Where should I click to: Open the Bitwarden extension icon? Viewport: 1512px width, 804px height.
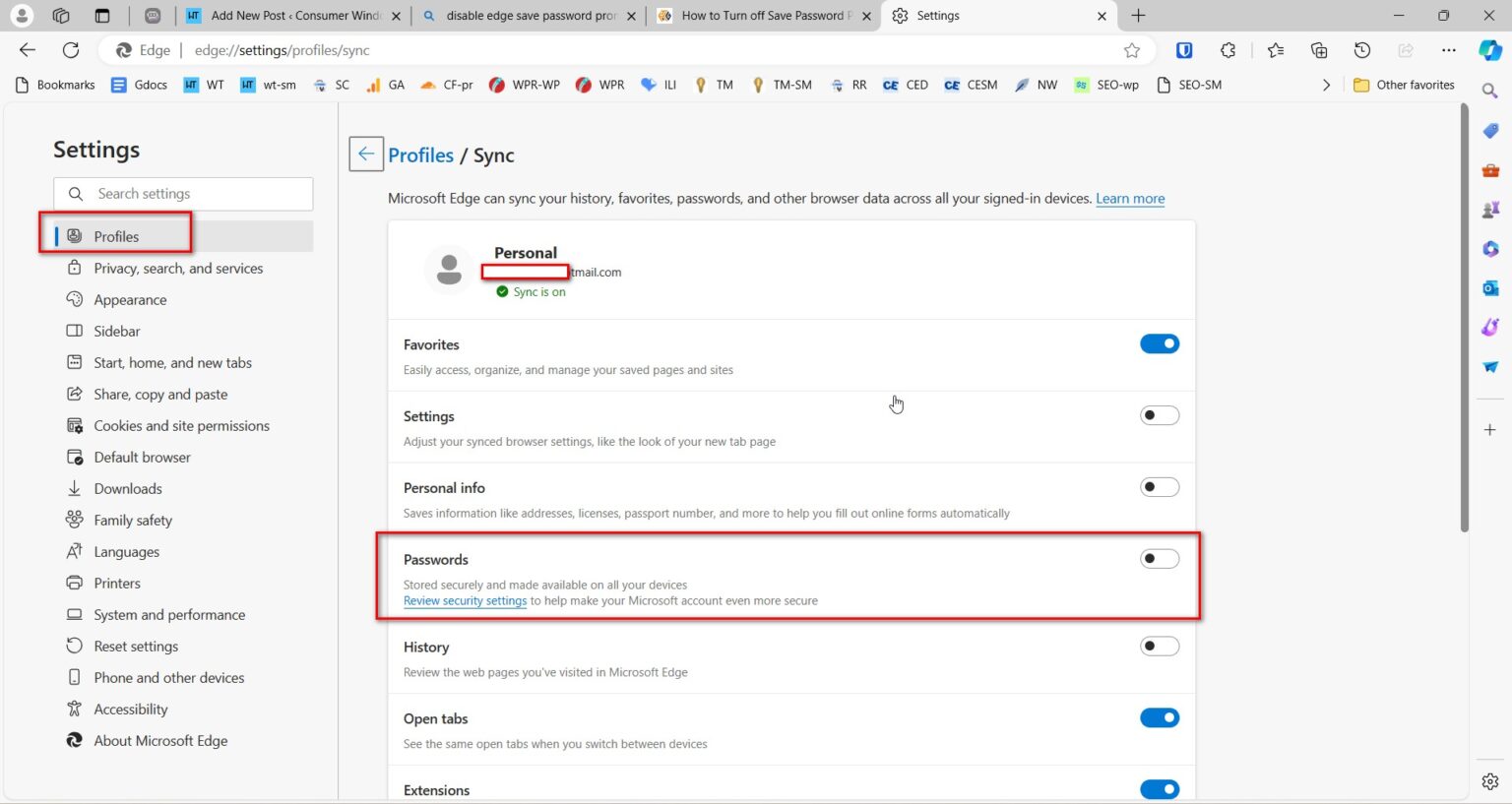point(1183,50)
